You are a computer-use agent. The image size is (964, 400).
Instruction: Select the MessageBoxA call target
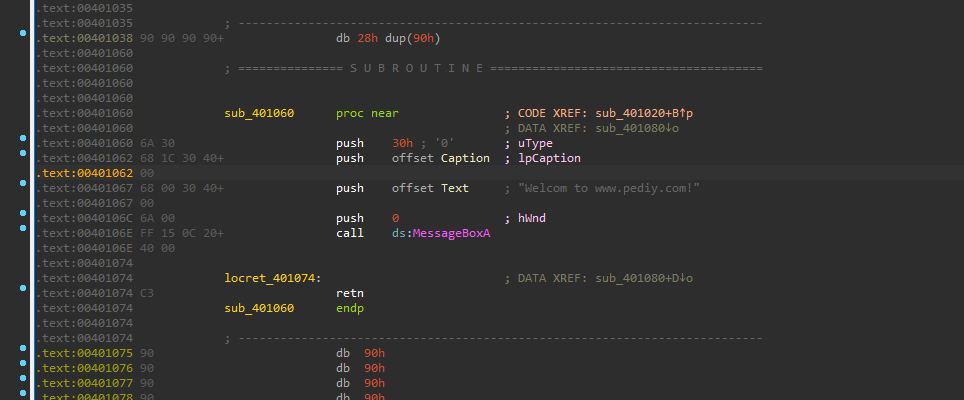point(453,233)
